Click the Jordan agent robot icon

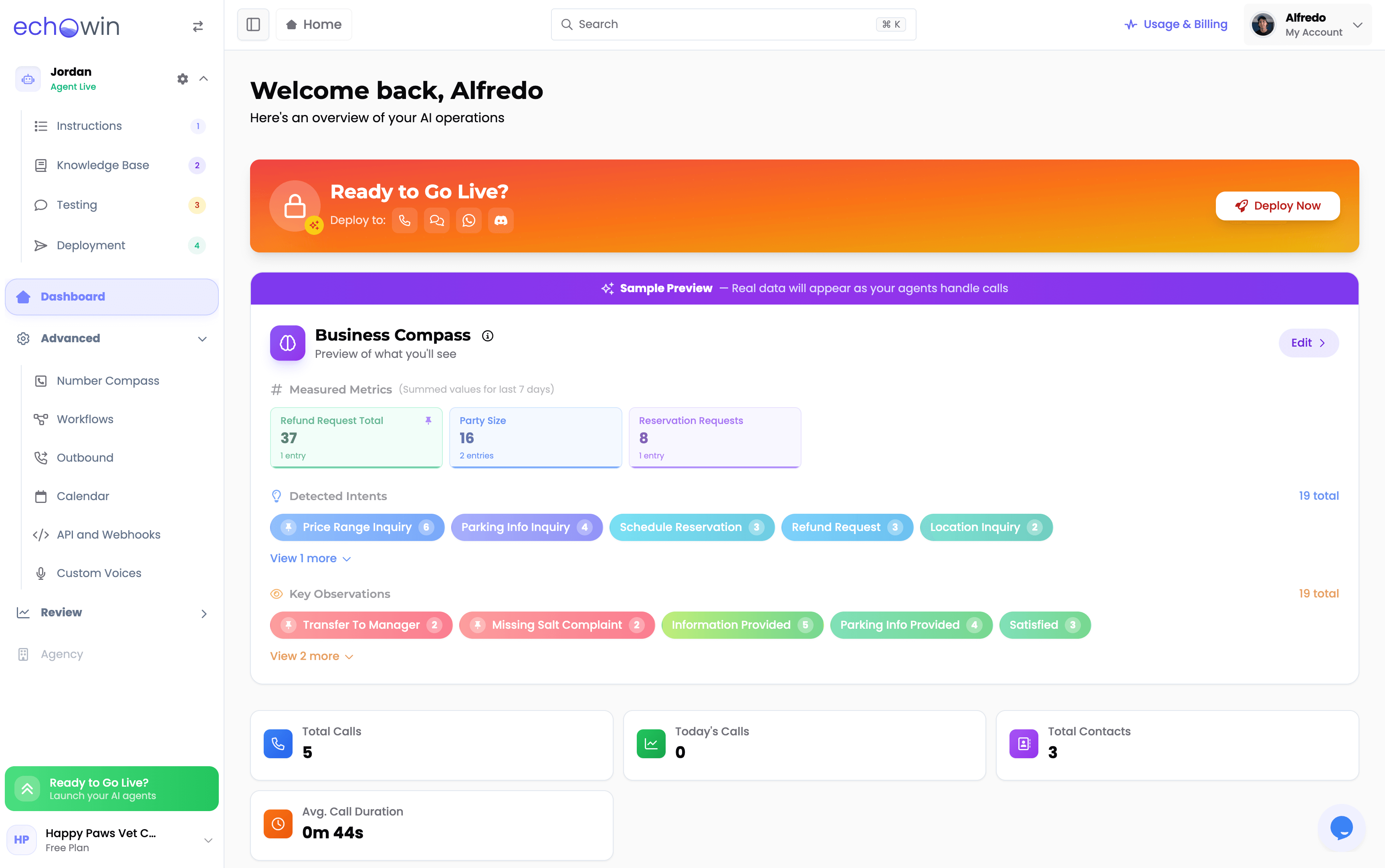(x=28, y=79)
